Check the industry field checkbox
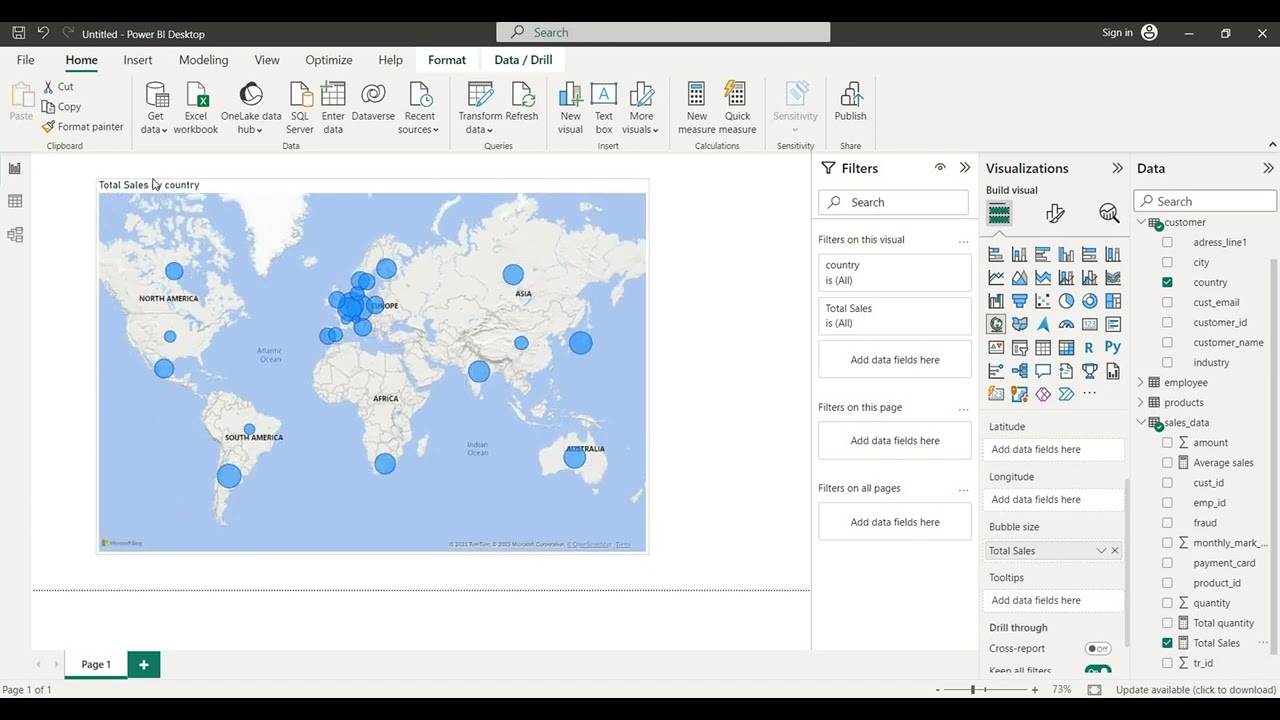 point(1167,362)
